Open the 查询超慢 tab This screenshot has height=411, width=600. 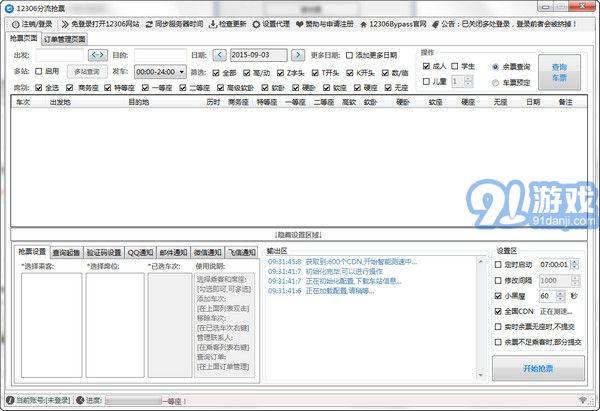coord(67,253)
